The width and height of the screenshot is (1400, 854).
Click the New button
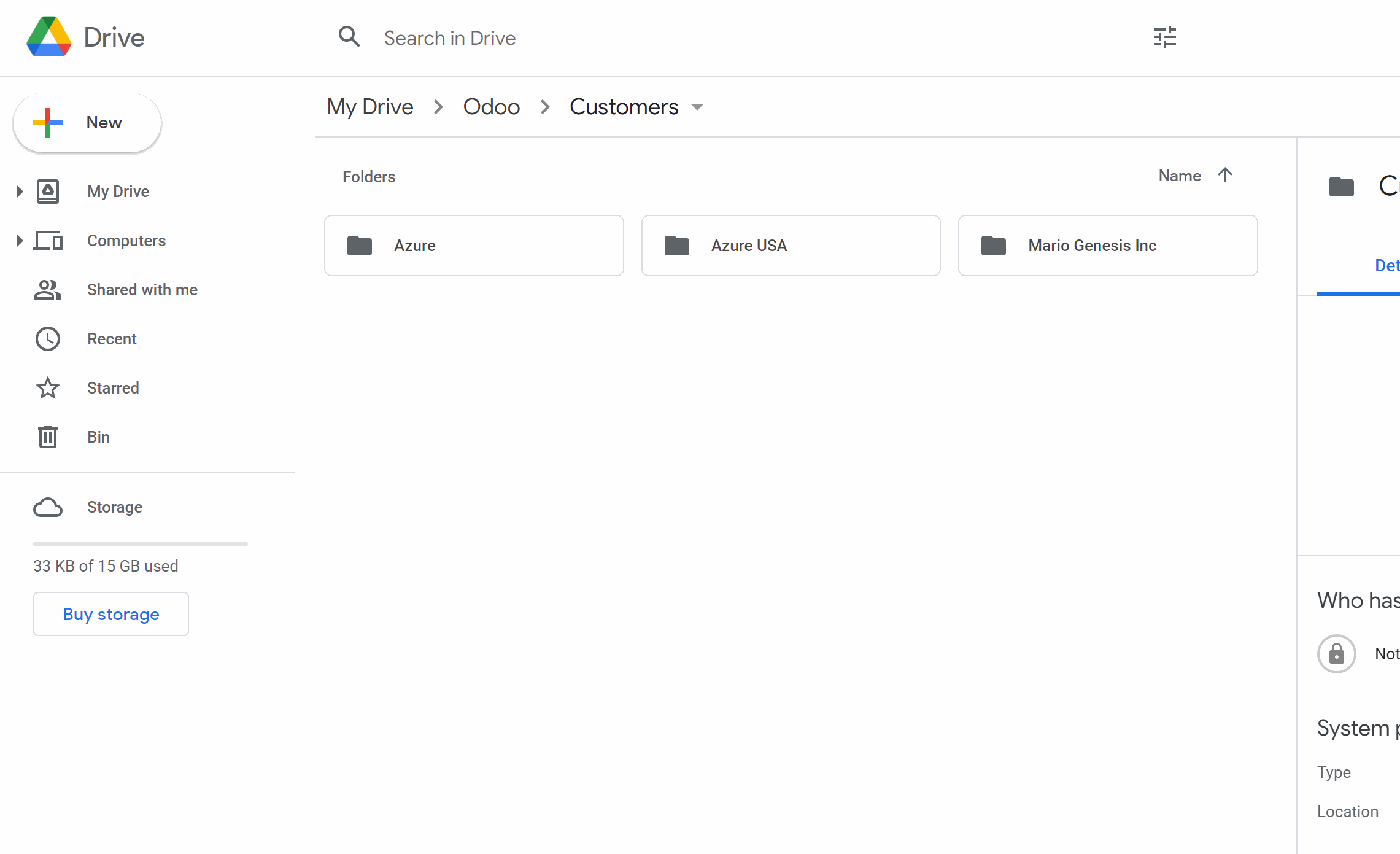click(87, 123)
